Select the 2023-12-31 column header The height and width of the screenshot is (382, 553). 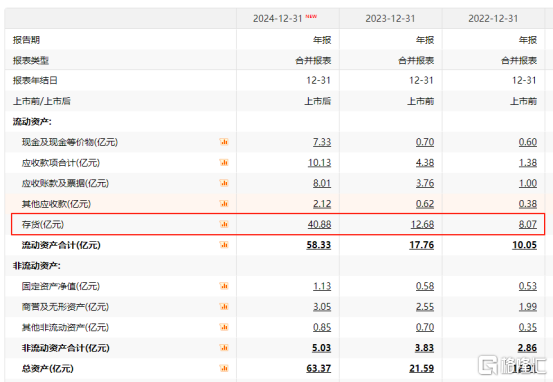(390, 18)
